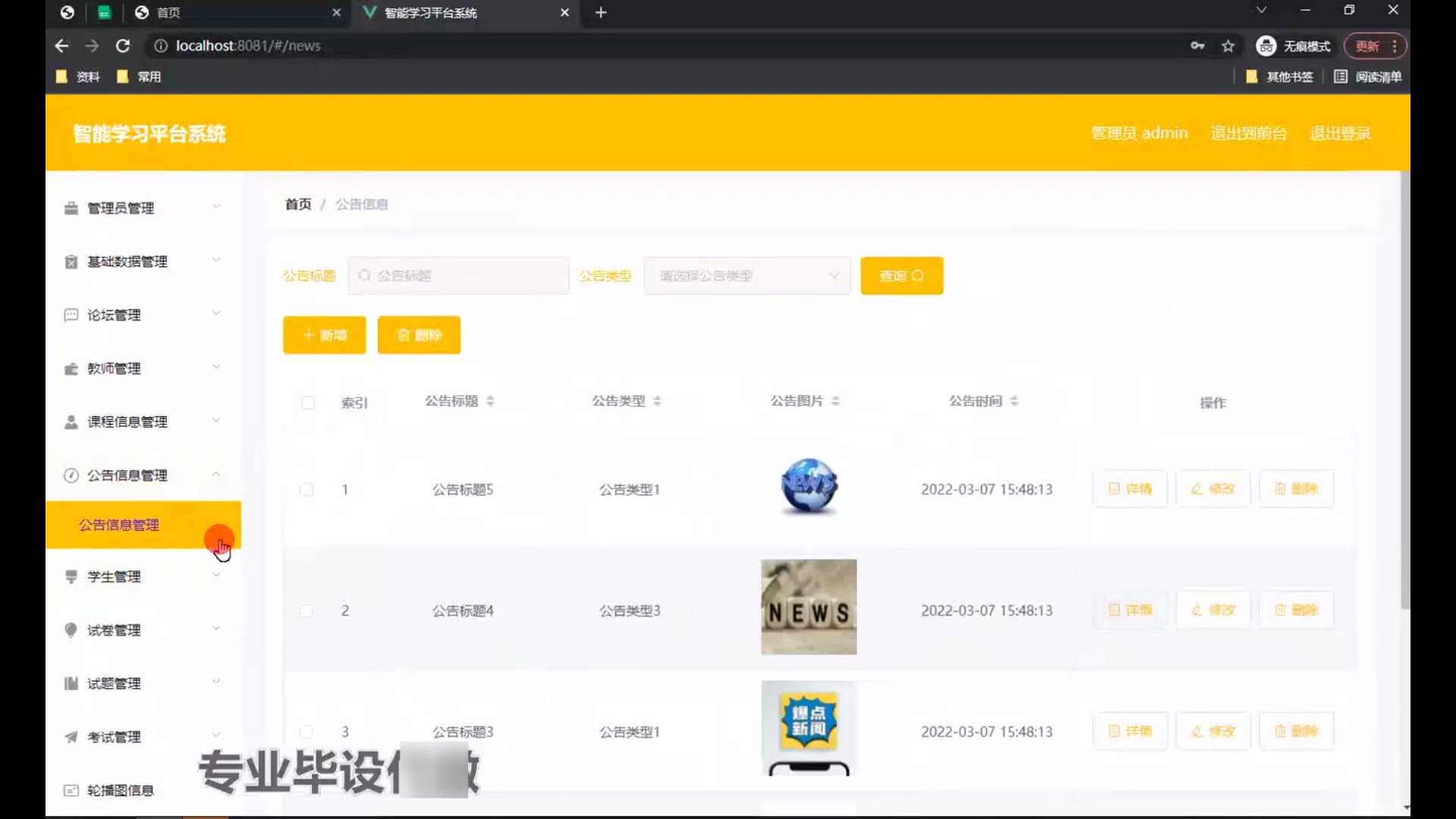Viewport: 1456px width, 819px height.
Task: Expand the 课程信息管理 menu chevron
Action: coord(216,420)
